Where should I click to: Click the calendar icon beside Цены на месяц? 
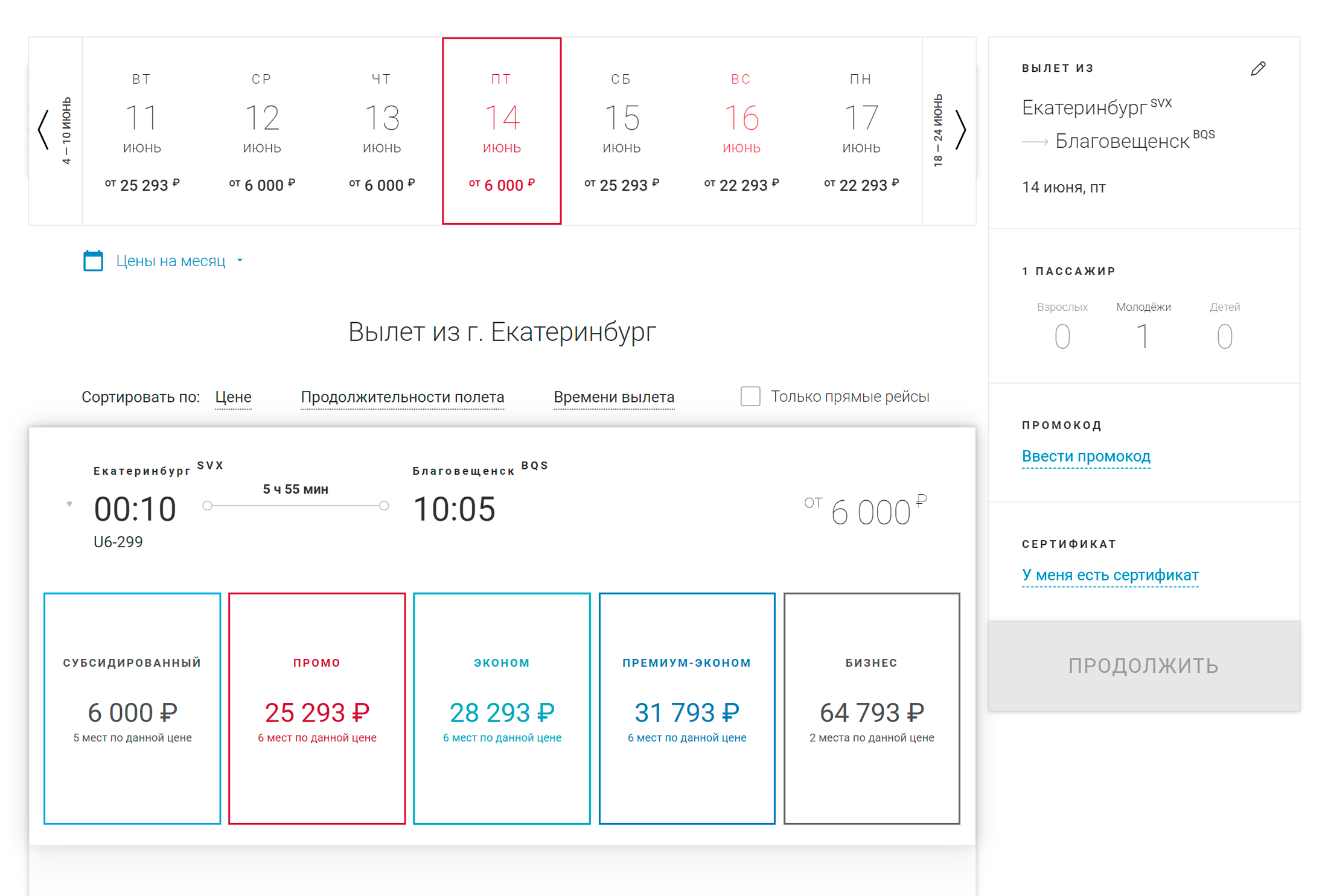point(93,261)
